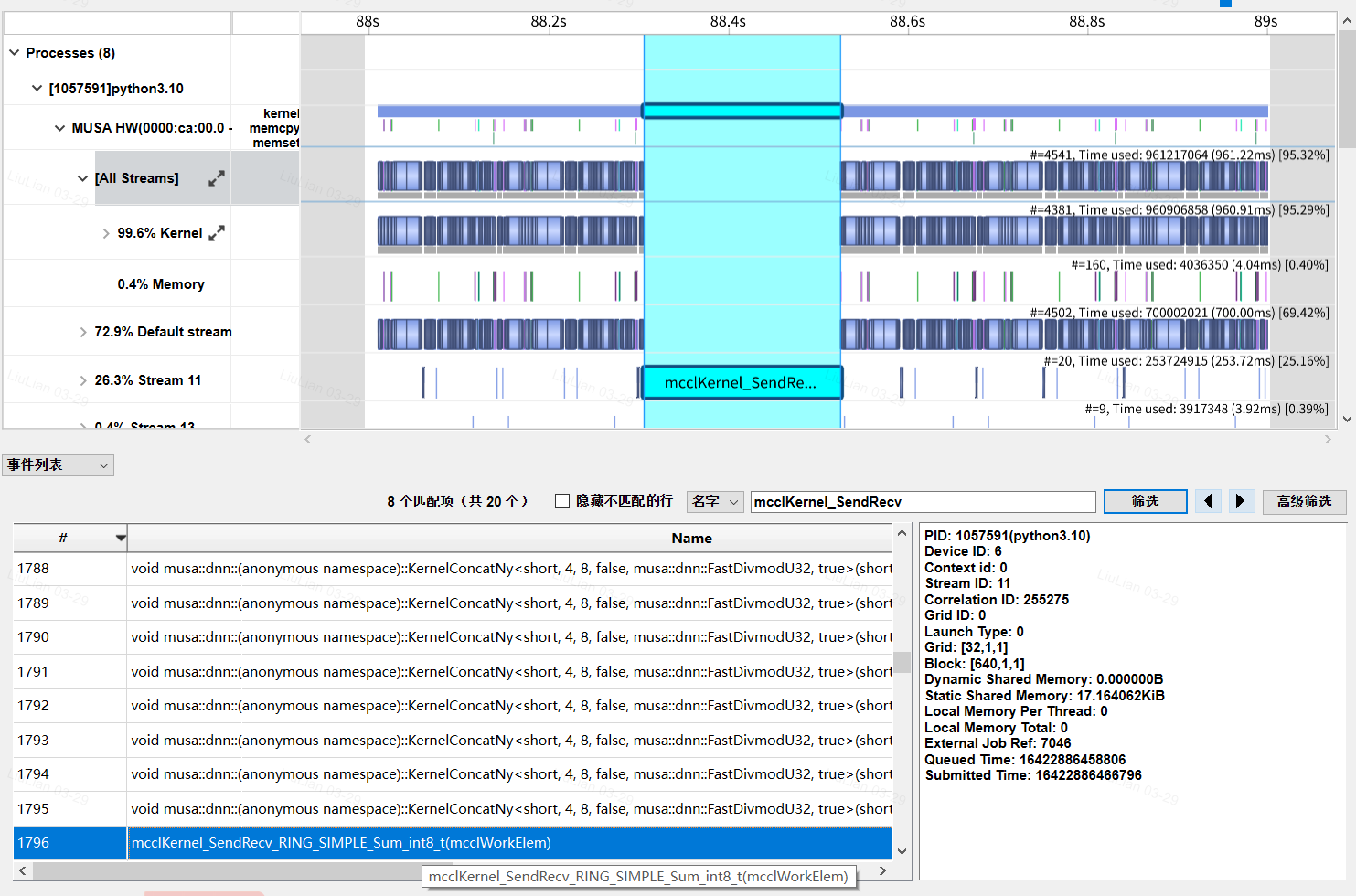This screenshot has height=896, width=1356.
Task: Select event row 1789
Action: [453, 603]
